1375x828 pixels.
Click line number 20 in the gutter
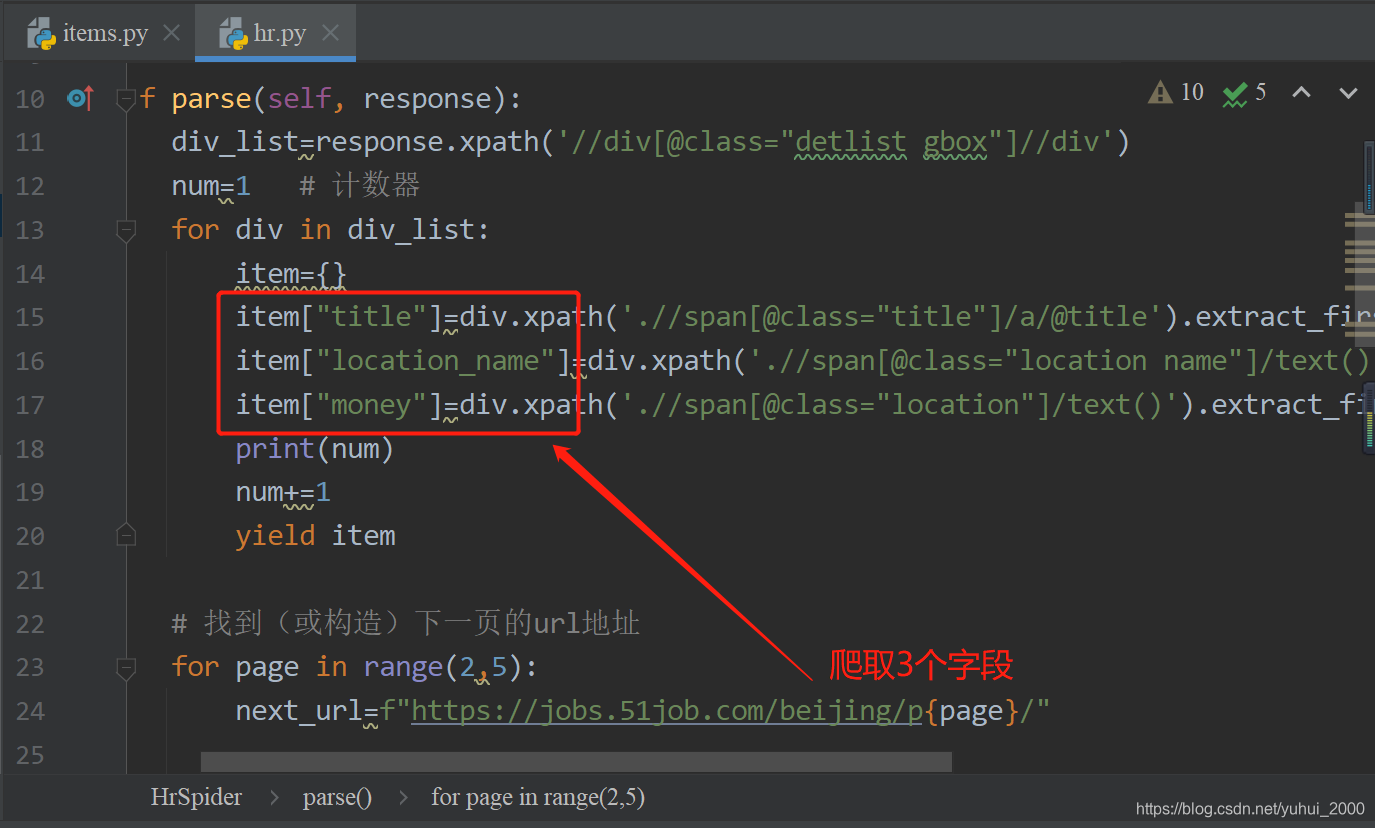(30, 536)
